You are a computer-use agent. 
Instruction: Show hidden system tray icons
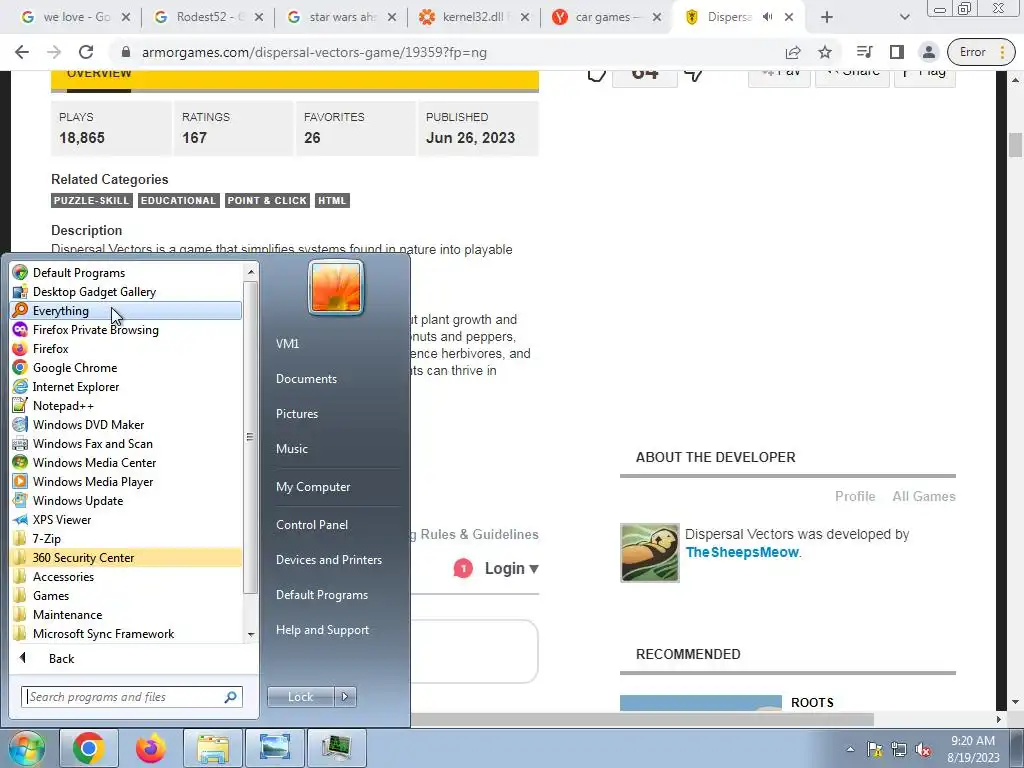click(850, 750)
